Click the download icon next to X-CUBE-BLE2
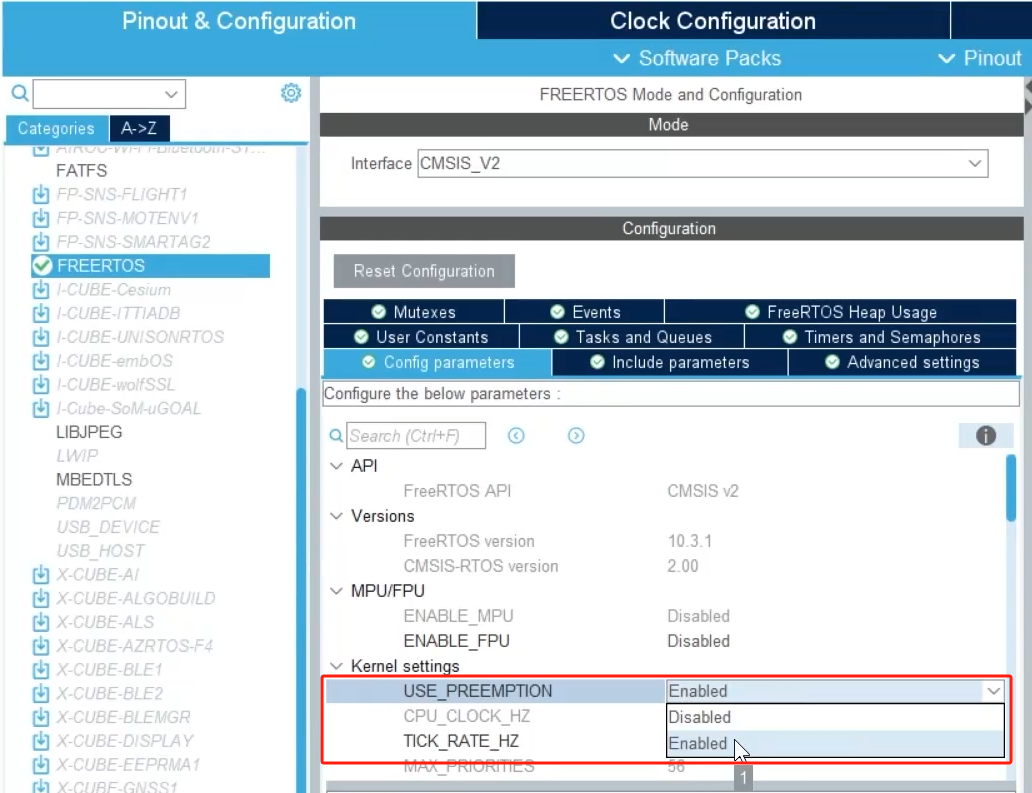Image resolution: width=1032 pixels, height=793 pixels. (41, 693)
